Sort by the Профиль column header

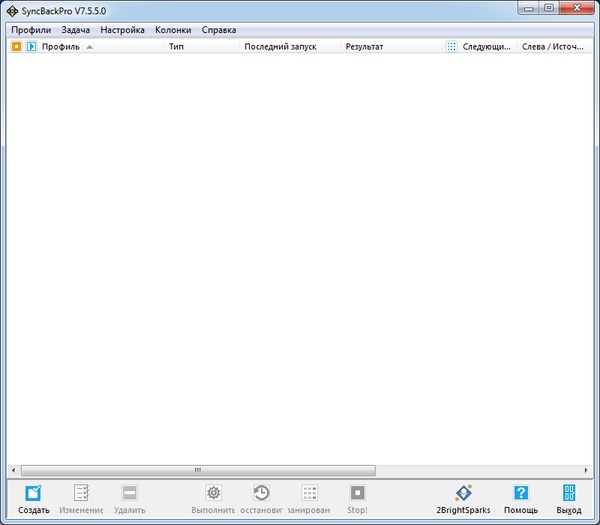[x=60, y=46]
